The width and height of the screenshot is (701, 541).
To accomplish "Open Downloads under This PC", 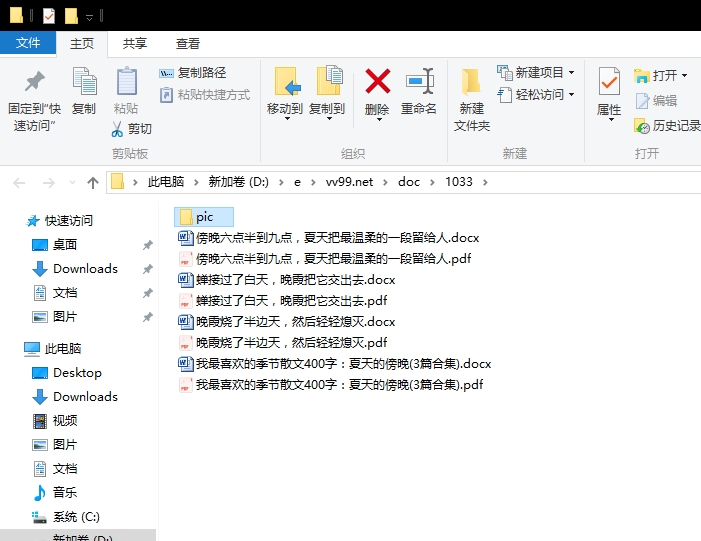I will point(75,397).
